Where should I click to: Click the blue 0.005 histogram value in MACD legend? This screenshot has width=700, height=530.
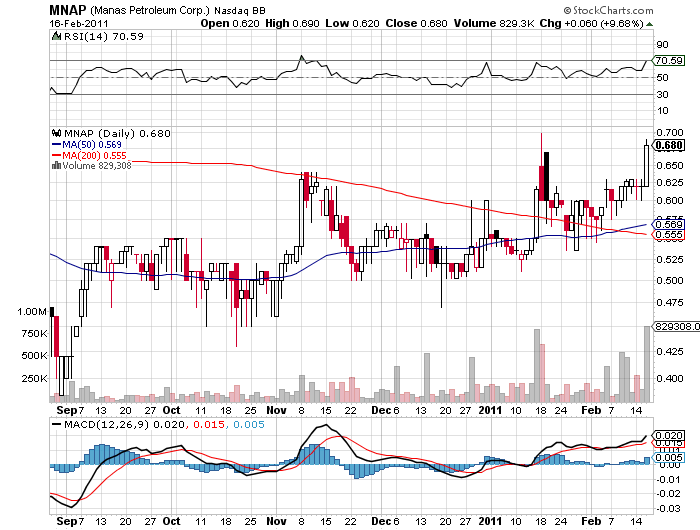pyautogui.click(x=249, y=425)
